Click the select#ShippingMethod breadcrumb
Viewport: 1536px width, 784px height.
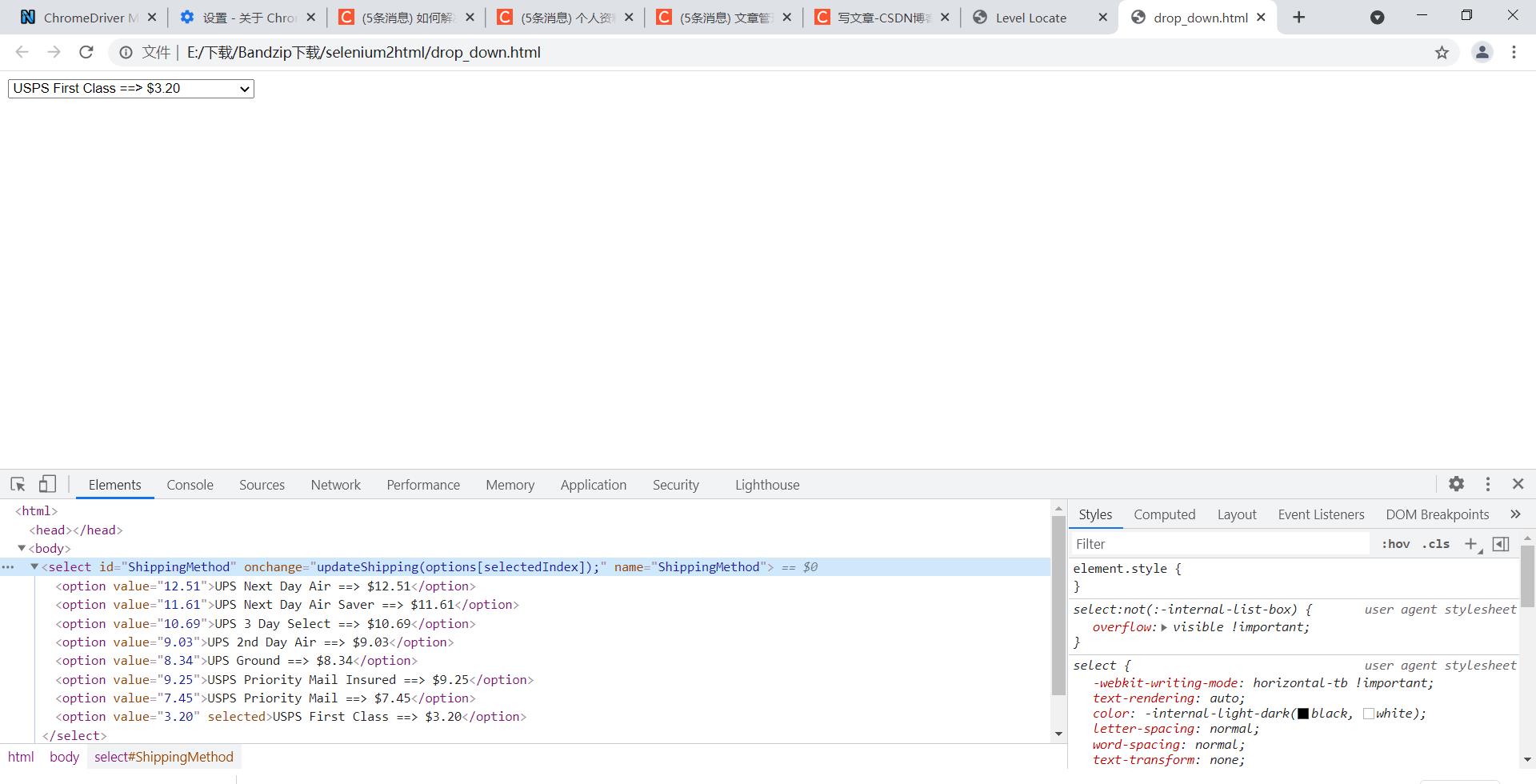164,757
